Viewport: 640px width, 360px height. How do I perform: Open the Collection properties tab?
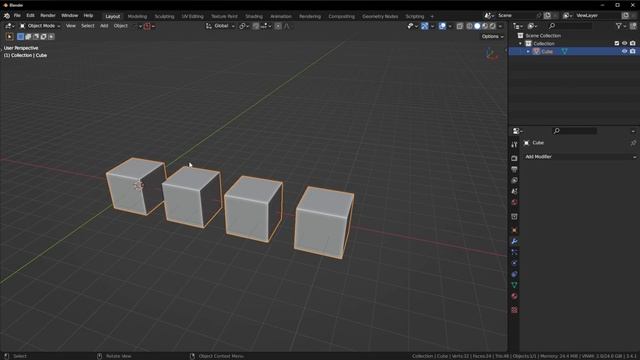(x=514, y=217)
